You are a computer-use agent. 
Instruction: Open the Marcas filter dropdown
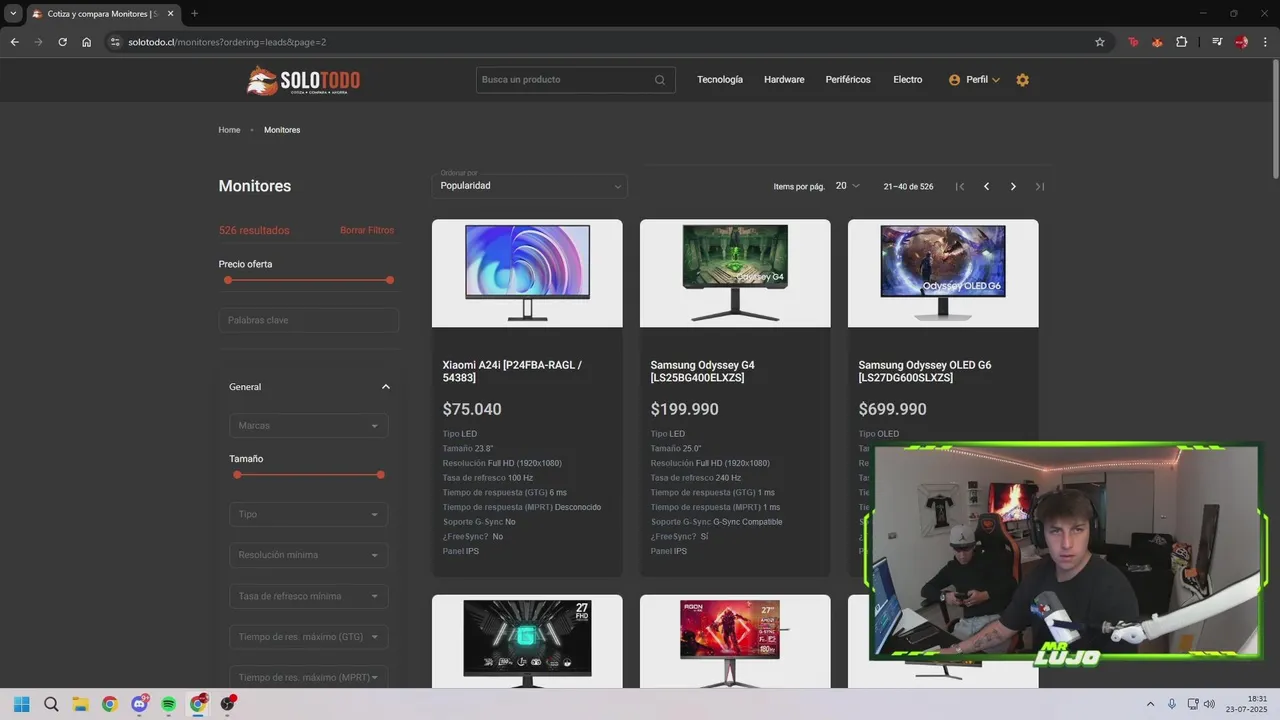(309, 426)
